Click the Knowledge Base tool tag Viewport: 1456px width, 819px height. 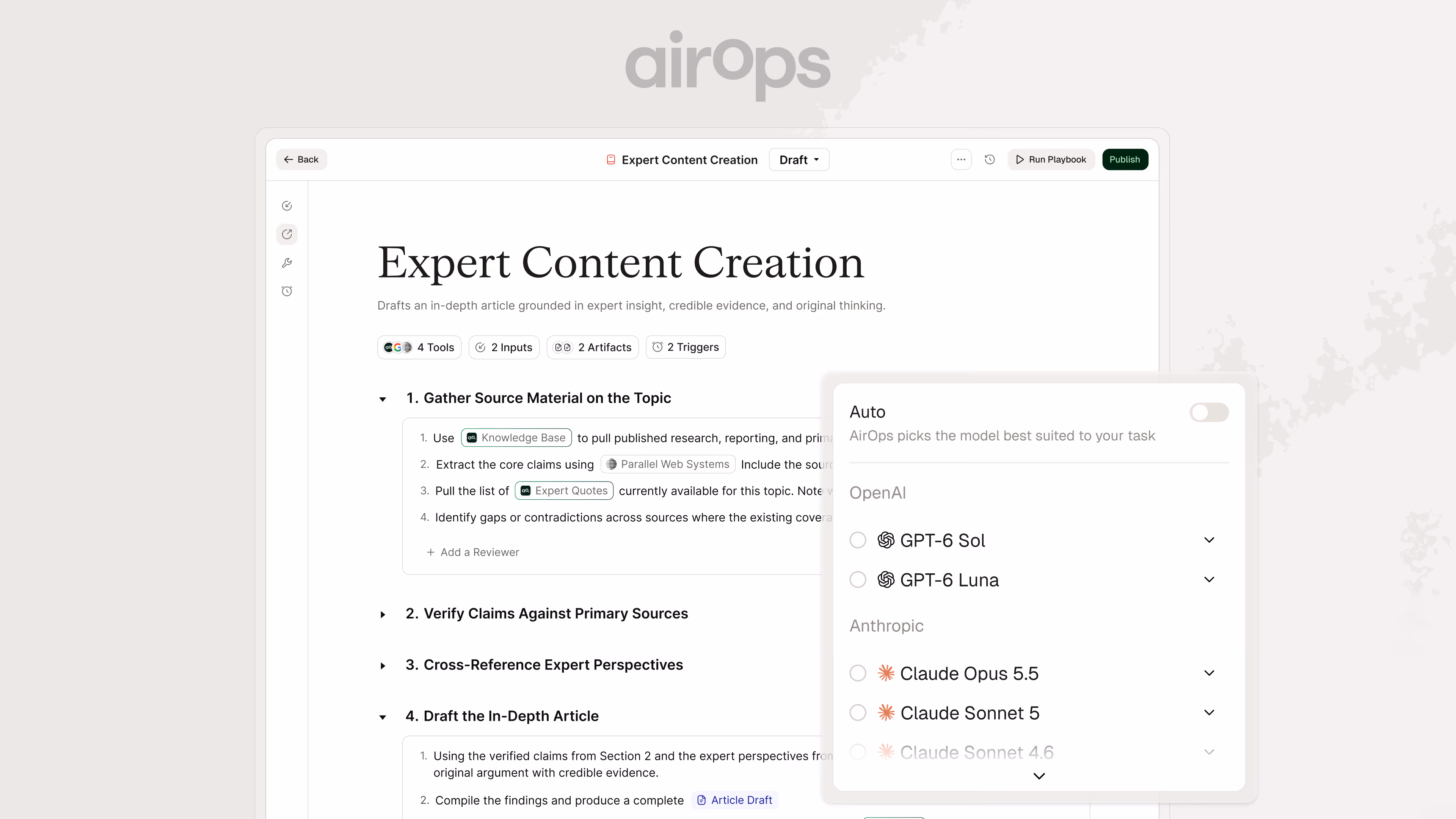(x=516, y=438)
